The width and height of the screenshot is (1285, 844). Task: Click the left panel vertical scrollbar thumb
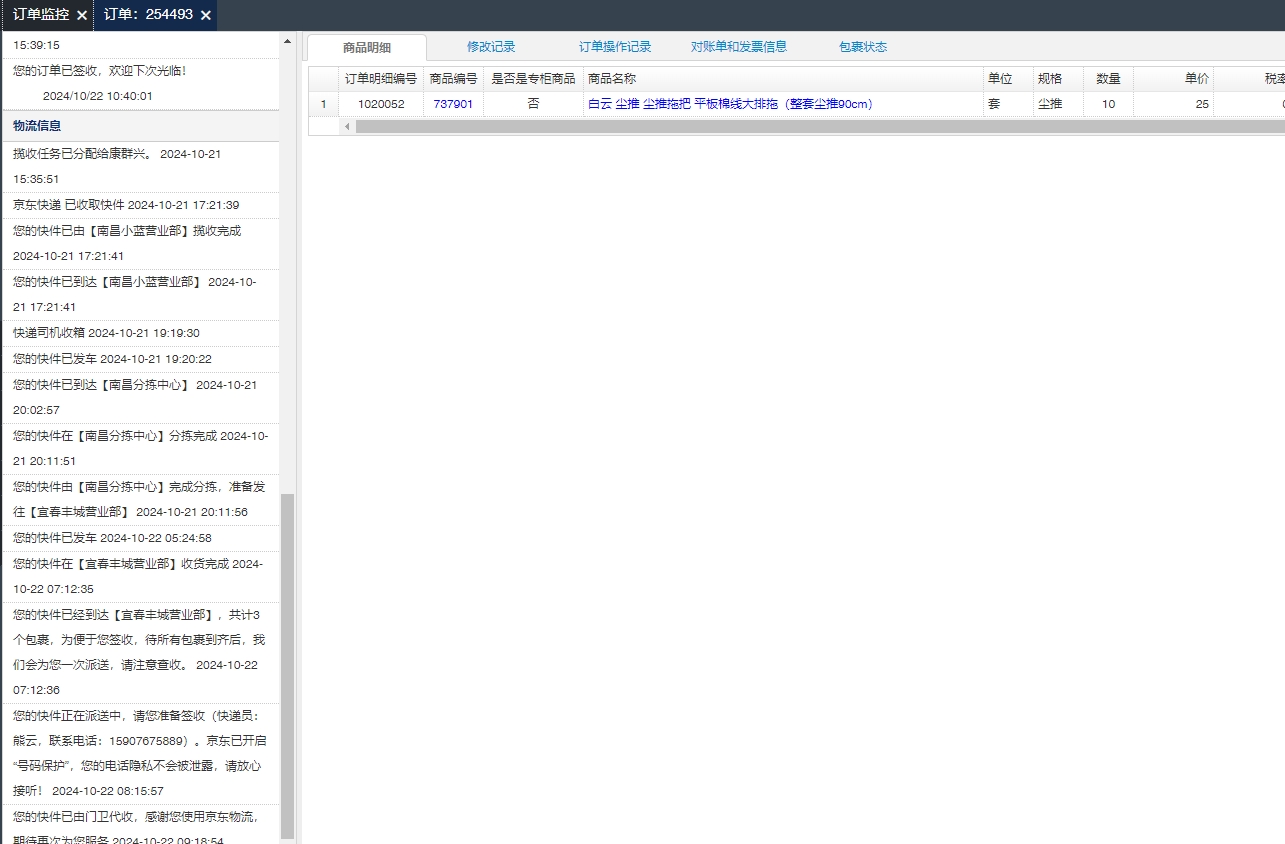288,665
